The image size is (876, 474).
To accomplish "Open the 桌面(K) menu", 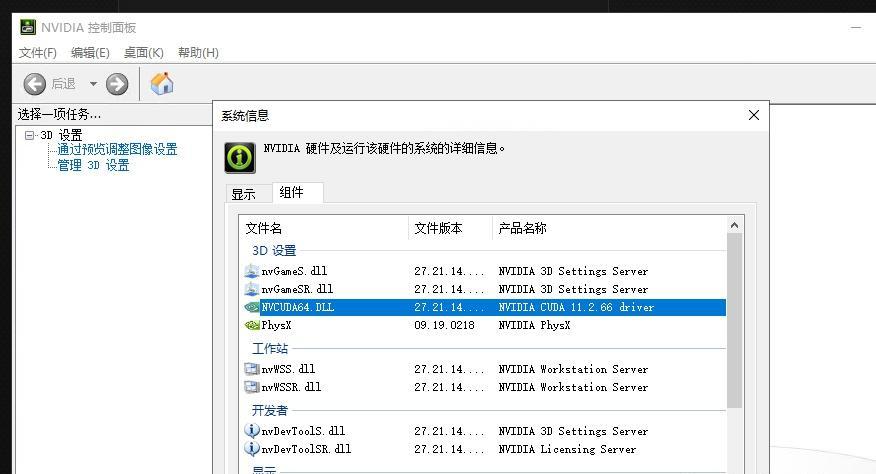I will [144, 53].
